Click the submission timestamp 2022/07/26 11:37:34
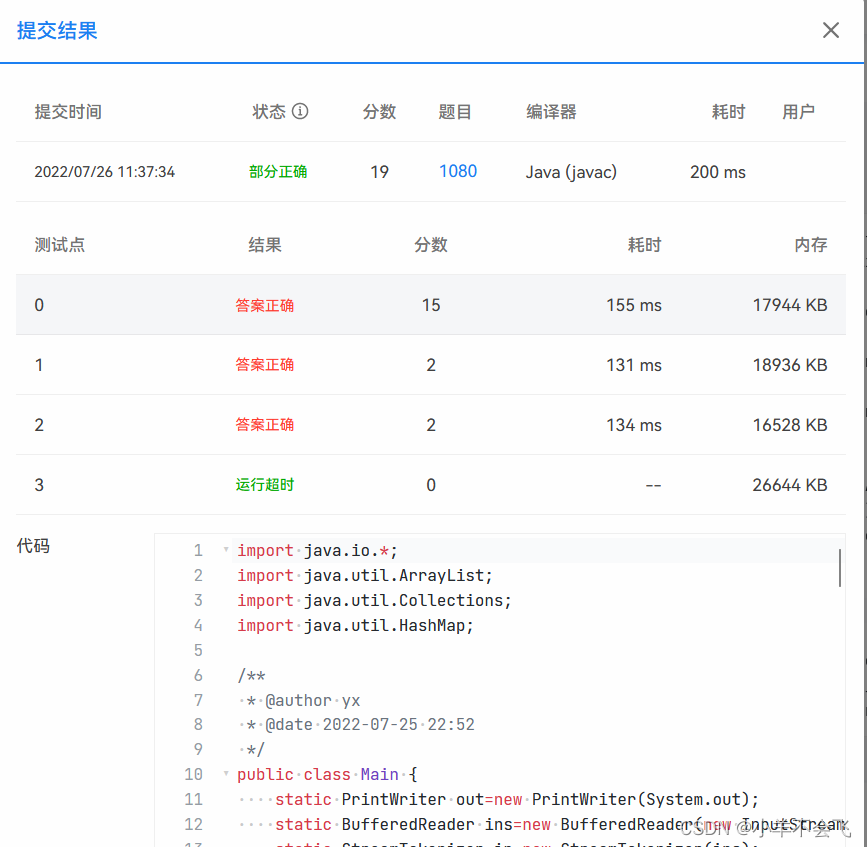 coord(104,171)
